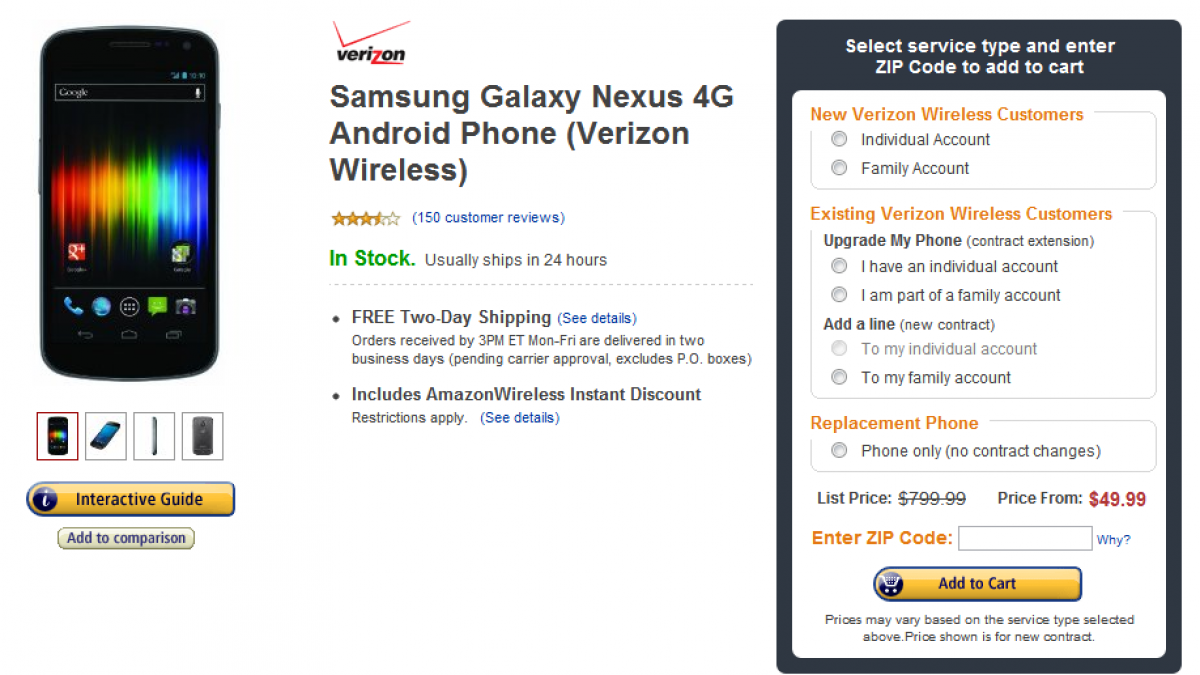This screenshot has width=1200, height=675.
Task: Click the Add to Cart button
Action: click(977, 584)
